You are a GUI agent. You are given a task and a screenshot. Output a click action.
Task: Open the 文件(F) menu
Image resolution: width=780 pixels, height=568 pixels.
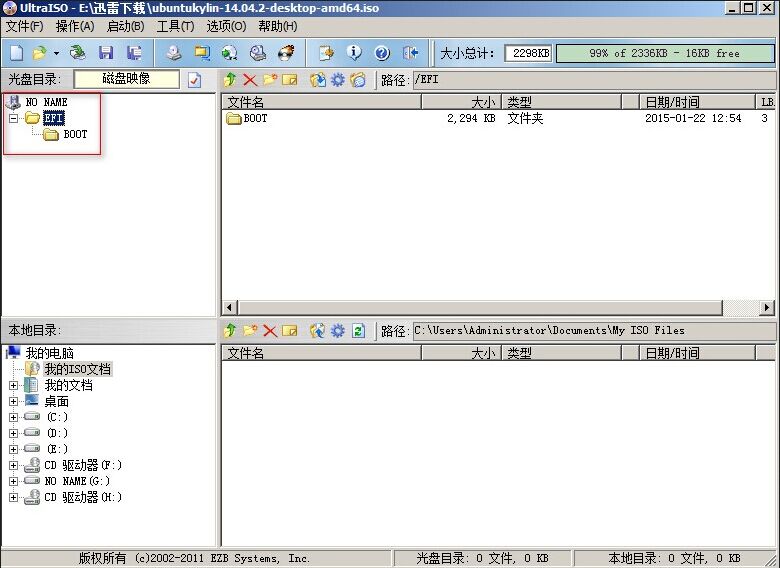coord(24,26)
